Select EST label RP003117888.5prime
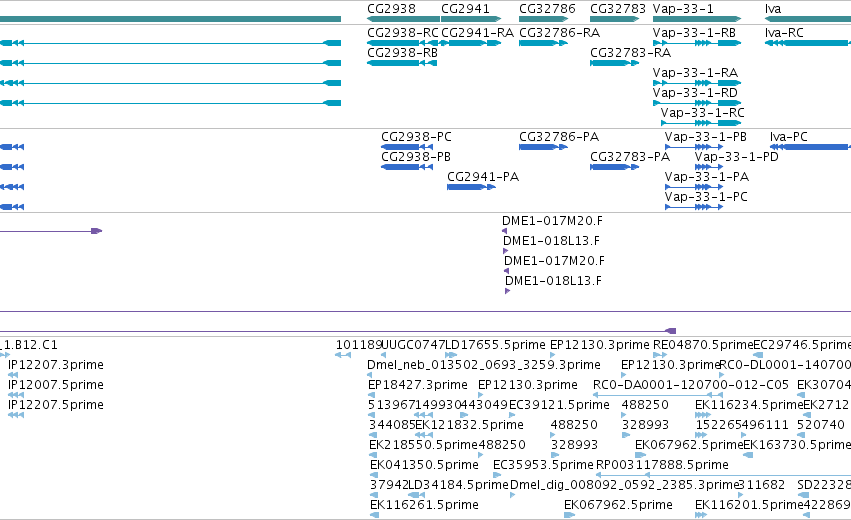Image resolution: width=851 pixels, height=520 pixels. 662,465
